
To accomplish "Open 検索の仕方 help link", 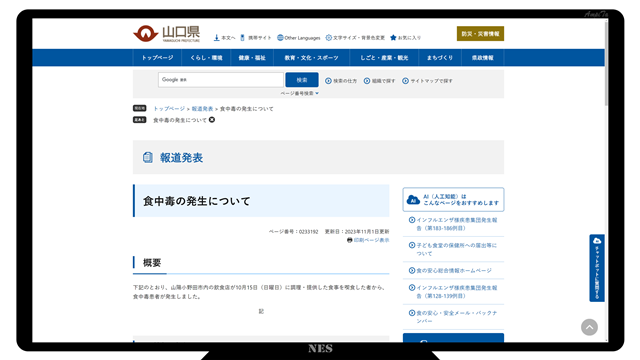I will click(x=341, y=81).
